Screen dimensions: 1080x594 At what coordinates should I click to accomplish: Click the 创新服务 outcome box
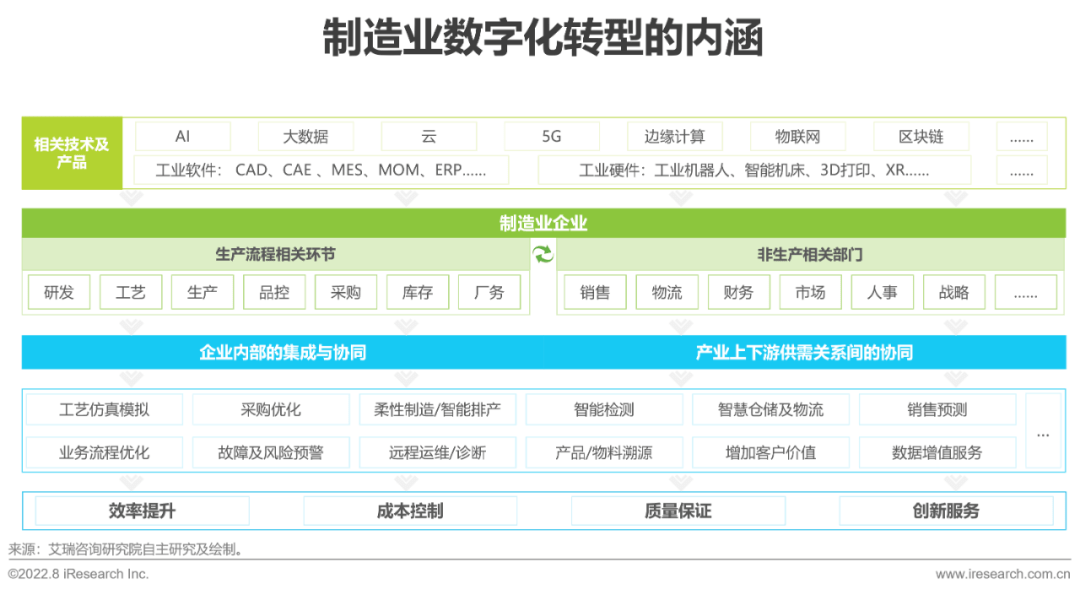pyautogui.click(x=945, y=511)
